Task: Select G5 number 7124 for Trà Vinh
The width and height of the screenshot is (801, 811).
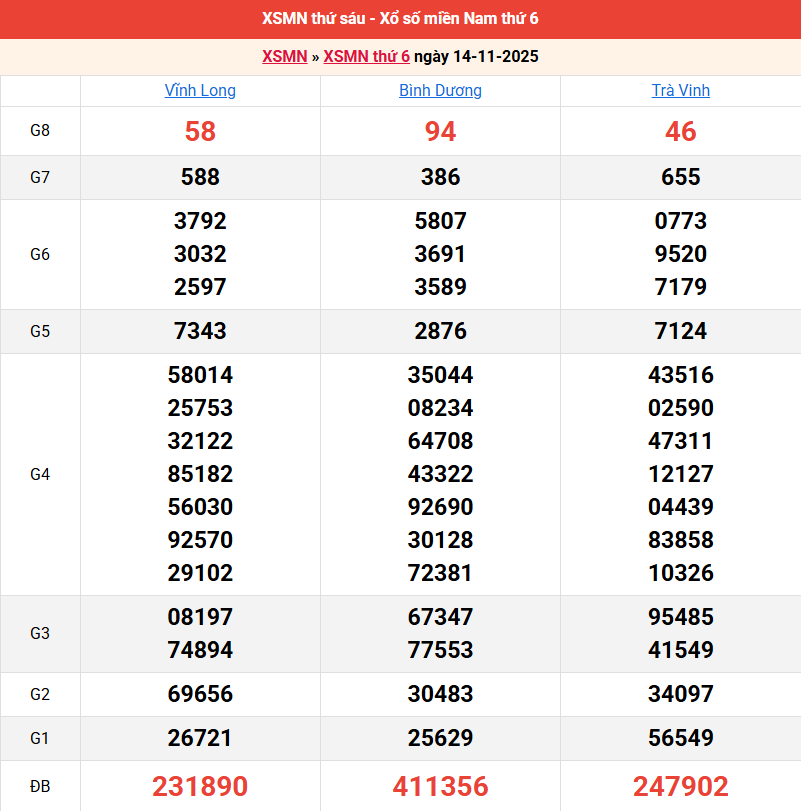Action: 680,330
